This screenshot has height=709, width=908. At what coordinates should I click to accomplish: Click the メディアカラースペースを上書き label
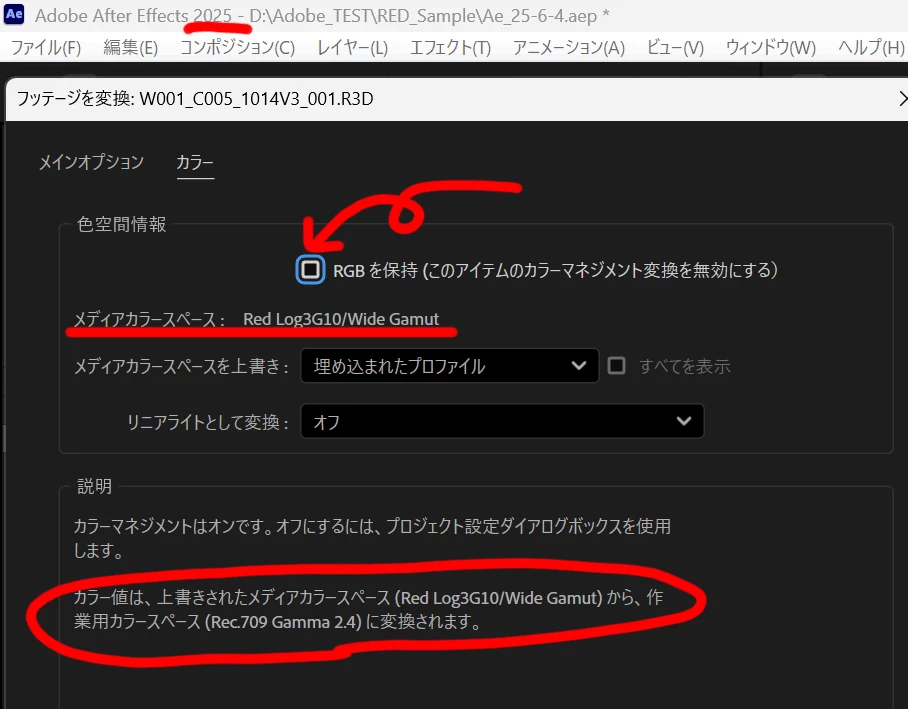pyautogui.click(x=181, y=366)
